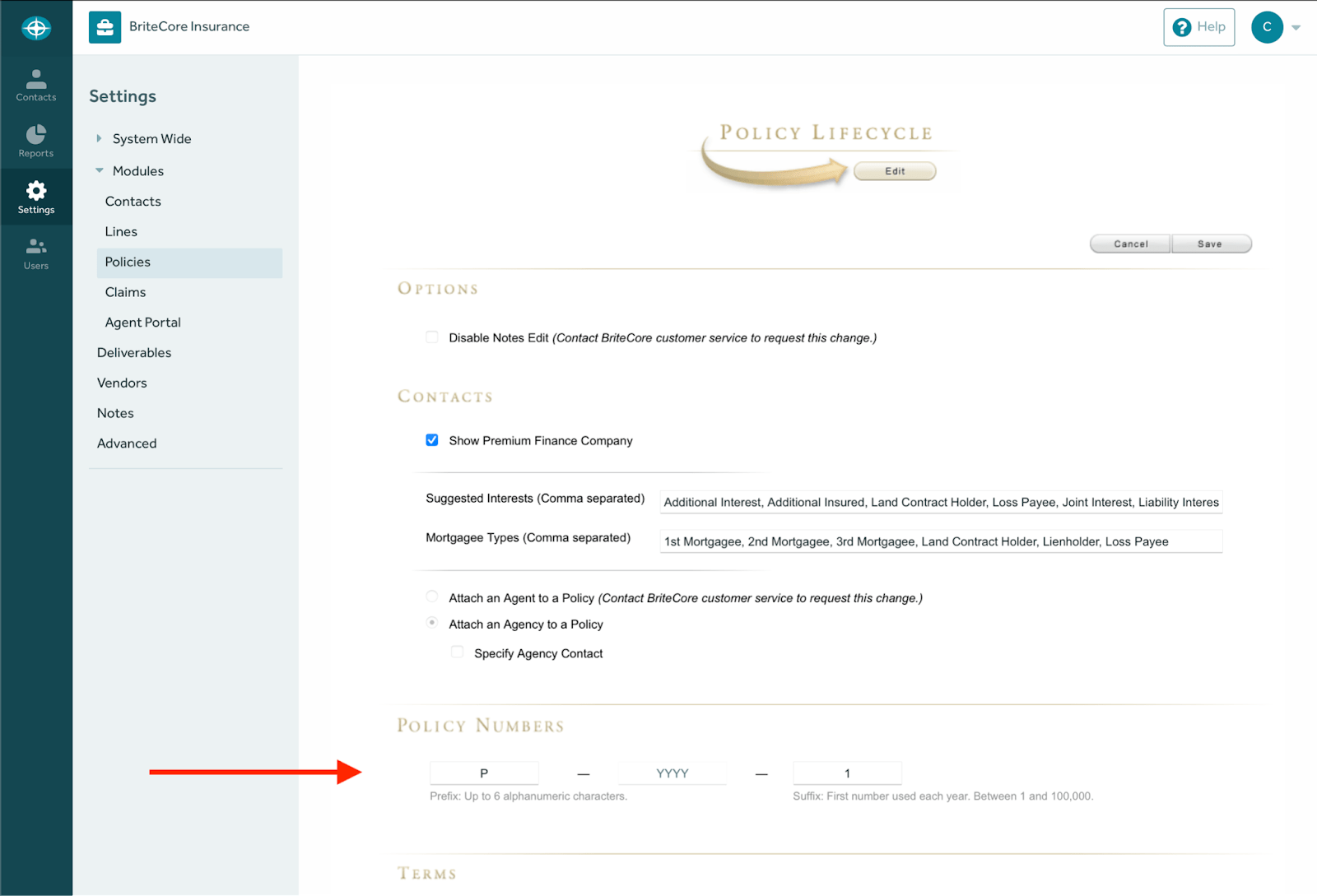Viewport: 1317px width, 896px height.
Task: Click the Options section heading
Action: pyautogui.click(x=438, y=289)
